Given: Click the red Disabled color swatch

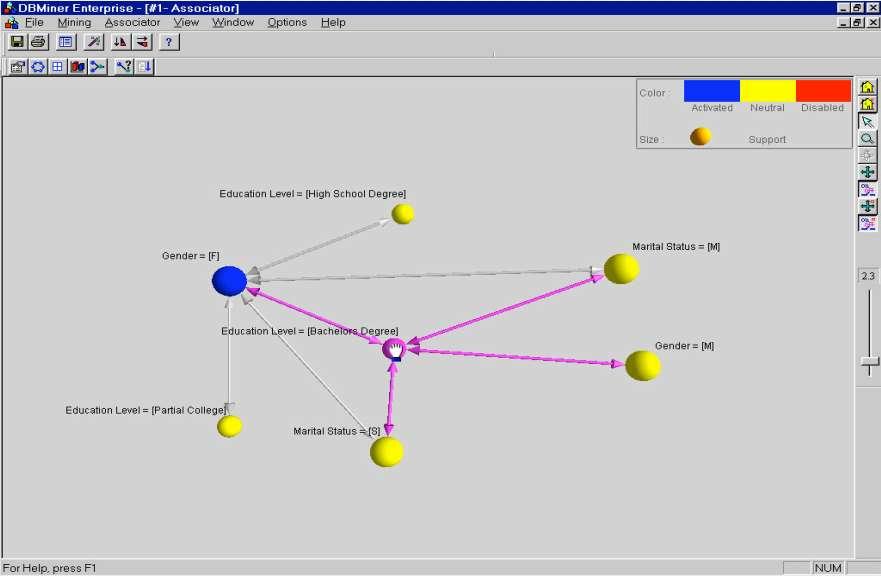Looking at the screenshot, I should 823,90.
